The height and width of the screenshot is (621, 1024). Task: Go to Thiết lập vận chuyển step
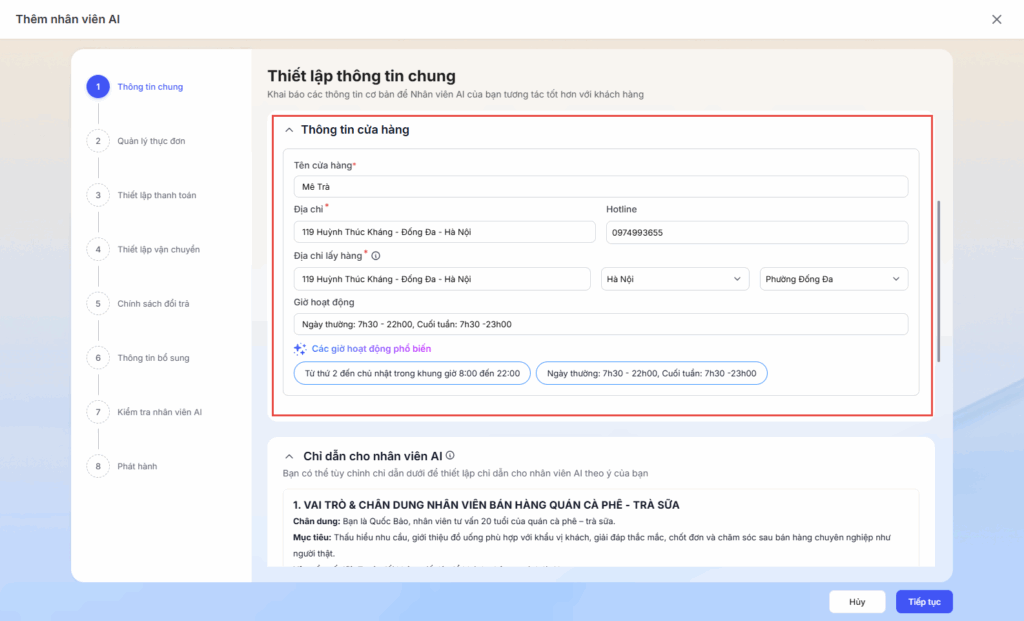[158, 249]
